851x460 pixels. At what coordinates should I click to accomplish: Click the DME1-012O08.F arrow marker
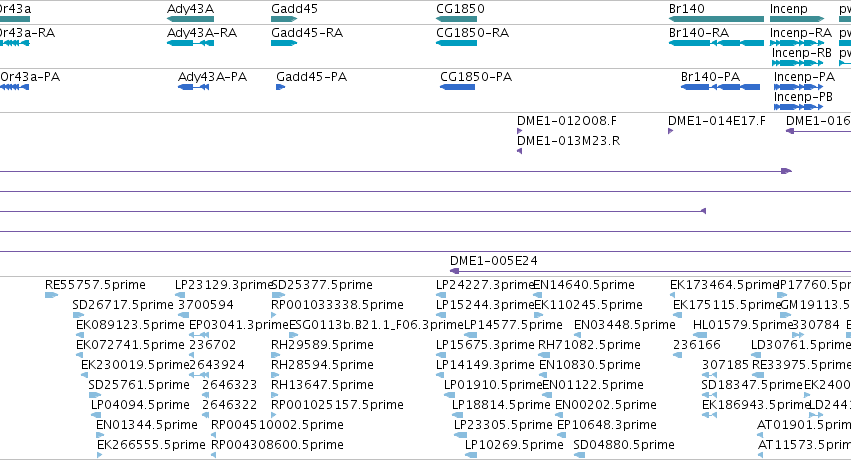pyautogui.click(x=519, y=131)
